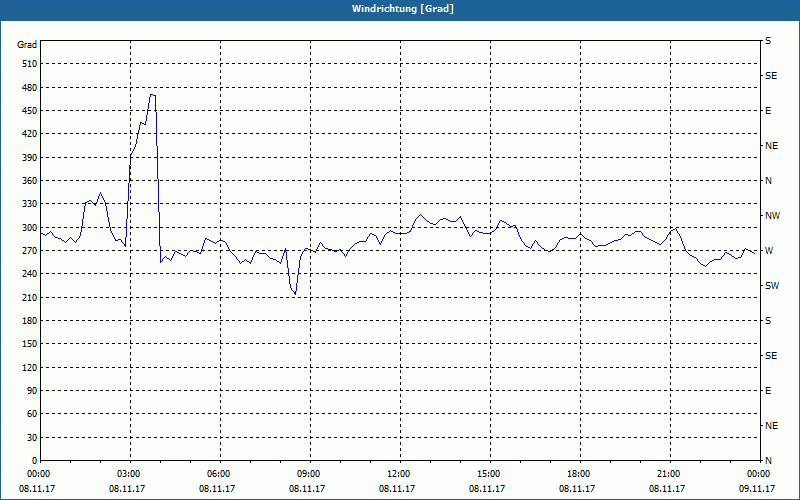Click the SW compass label

click(772, 286)
